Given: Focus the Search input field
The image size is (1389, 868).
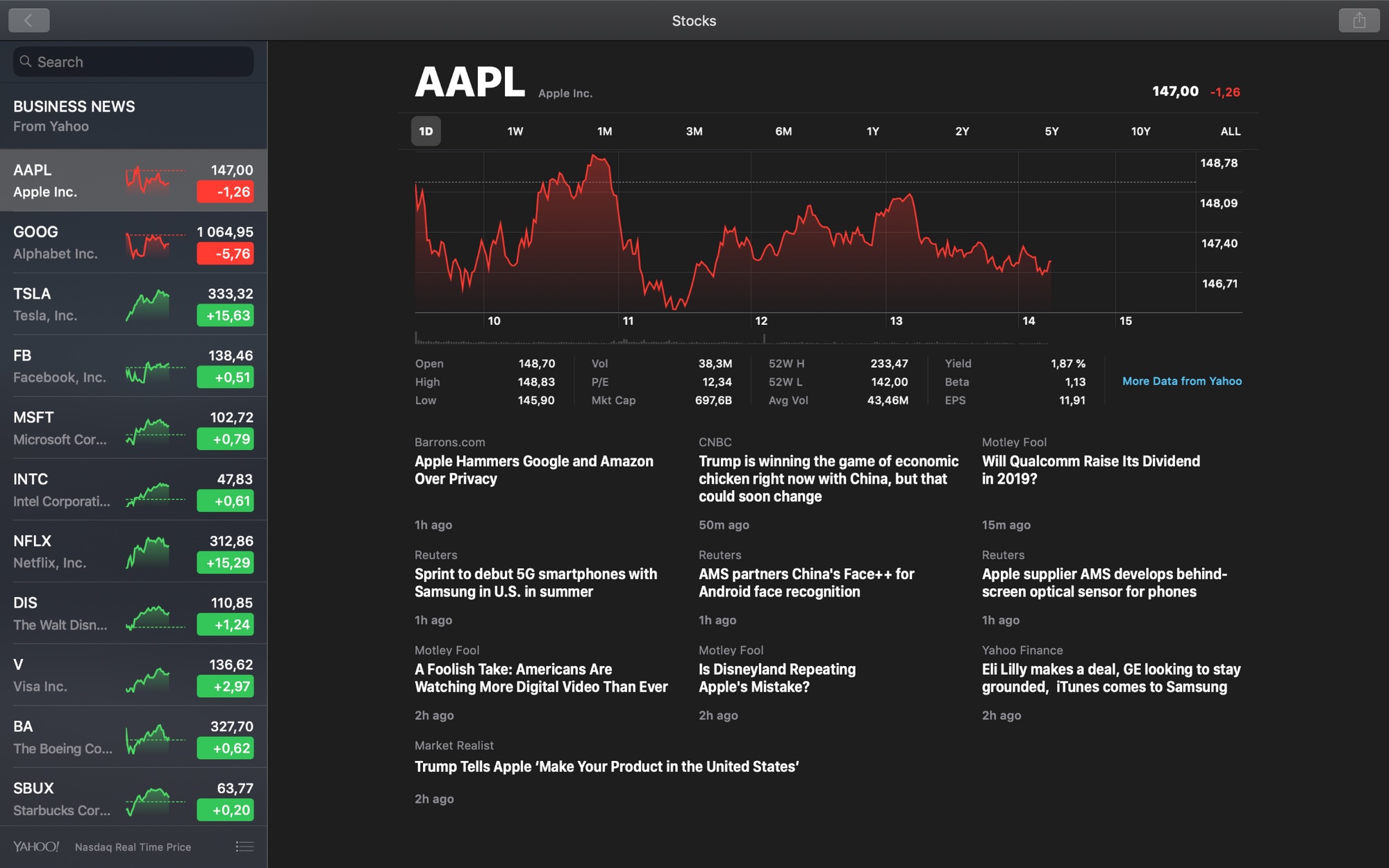Looking at the screenshot, I should tap(133, 62).
